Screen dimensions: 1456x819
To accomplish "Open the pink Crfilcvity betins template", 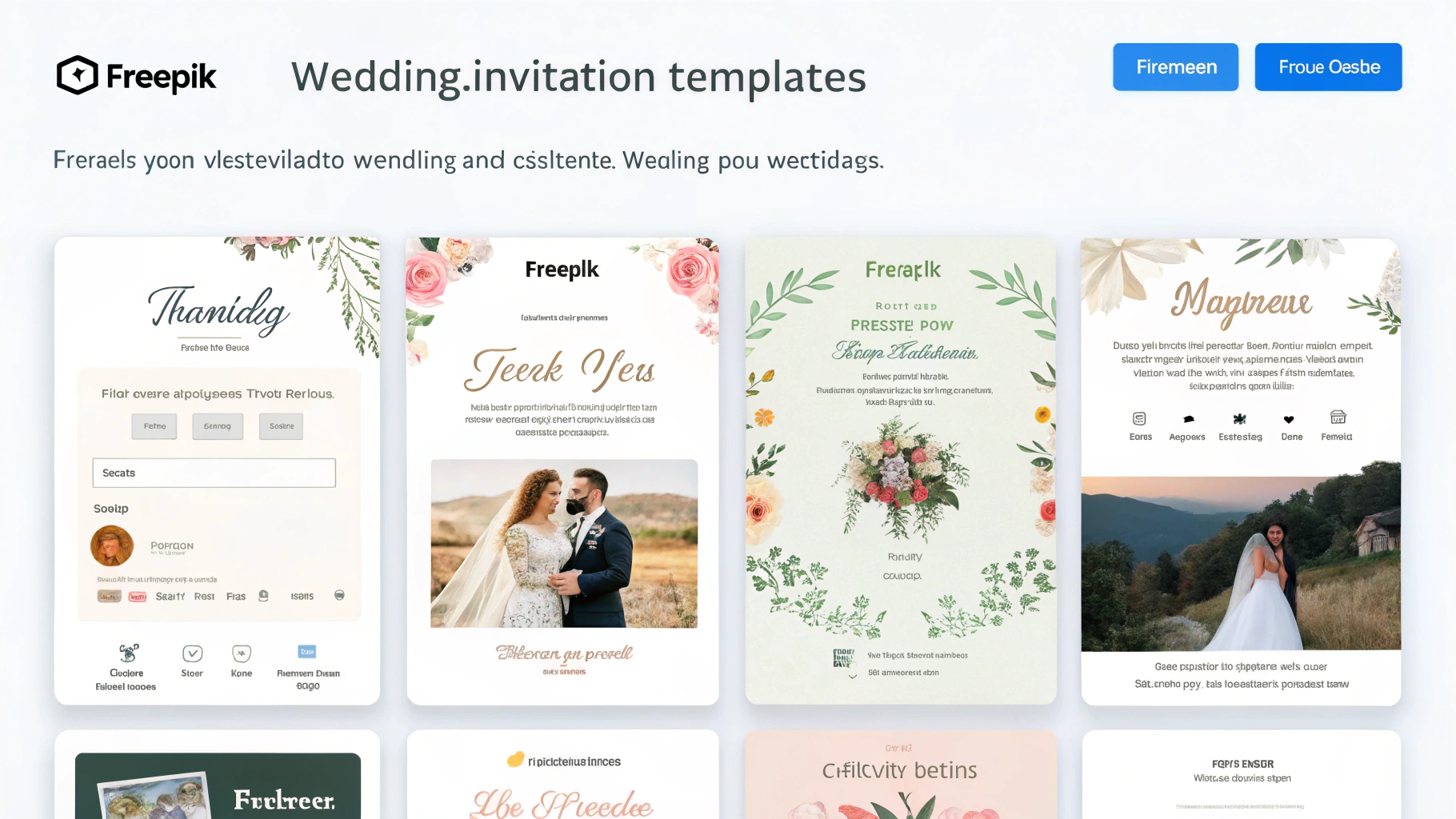I will point(901,776).
